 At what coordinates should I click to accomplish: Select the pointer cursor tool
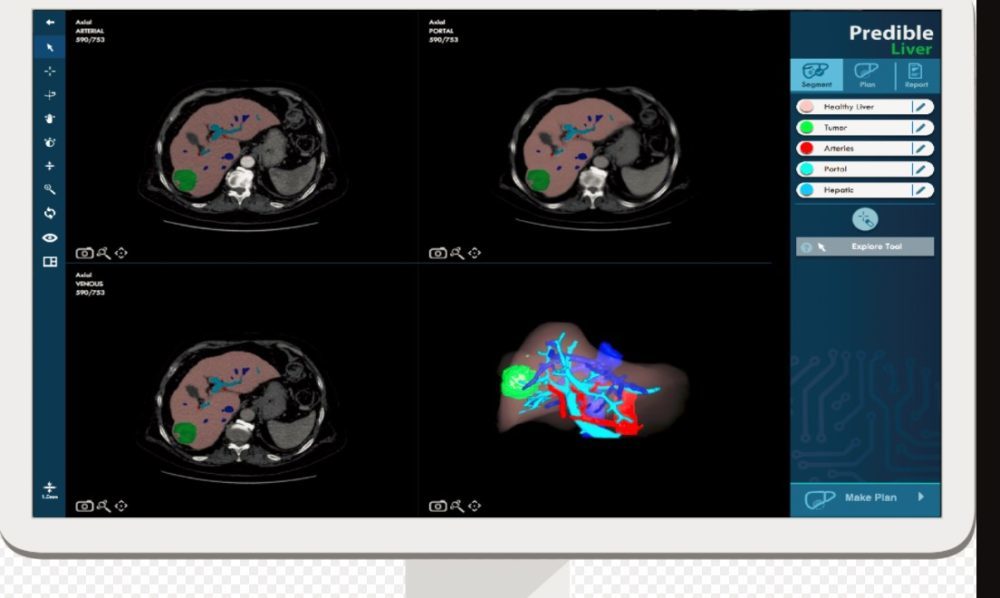click(x=50, y=47)
